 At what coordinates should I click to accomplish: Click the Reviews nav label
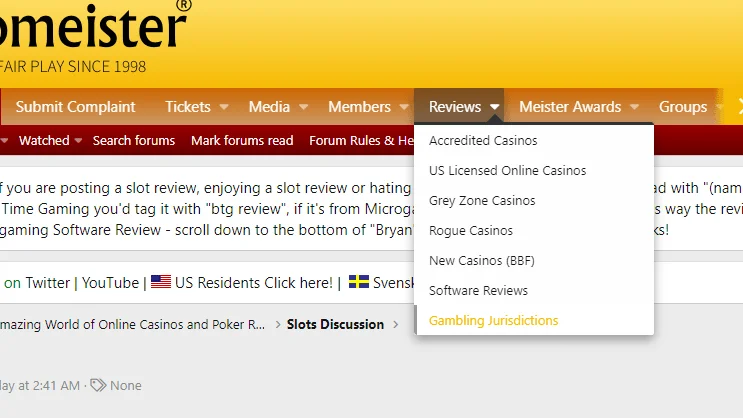pos(455,107)
